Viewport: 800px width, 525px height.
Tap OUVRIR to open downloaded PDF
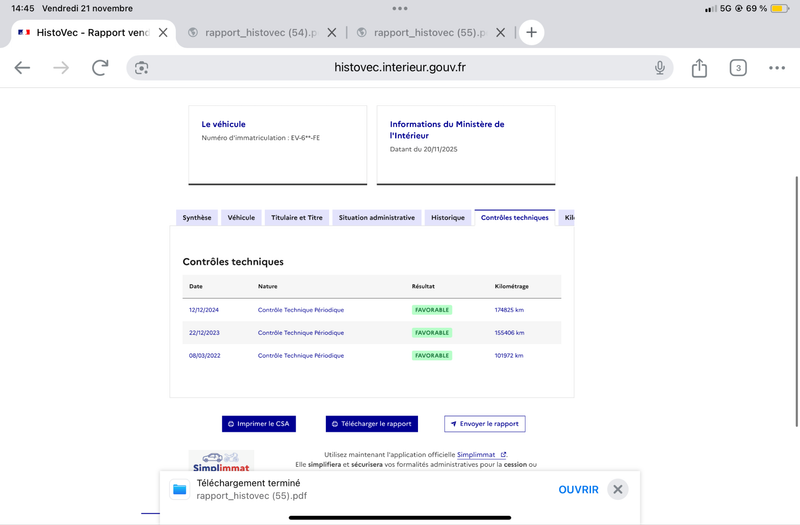point(578,489)
